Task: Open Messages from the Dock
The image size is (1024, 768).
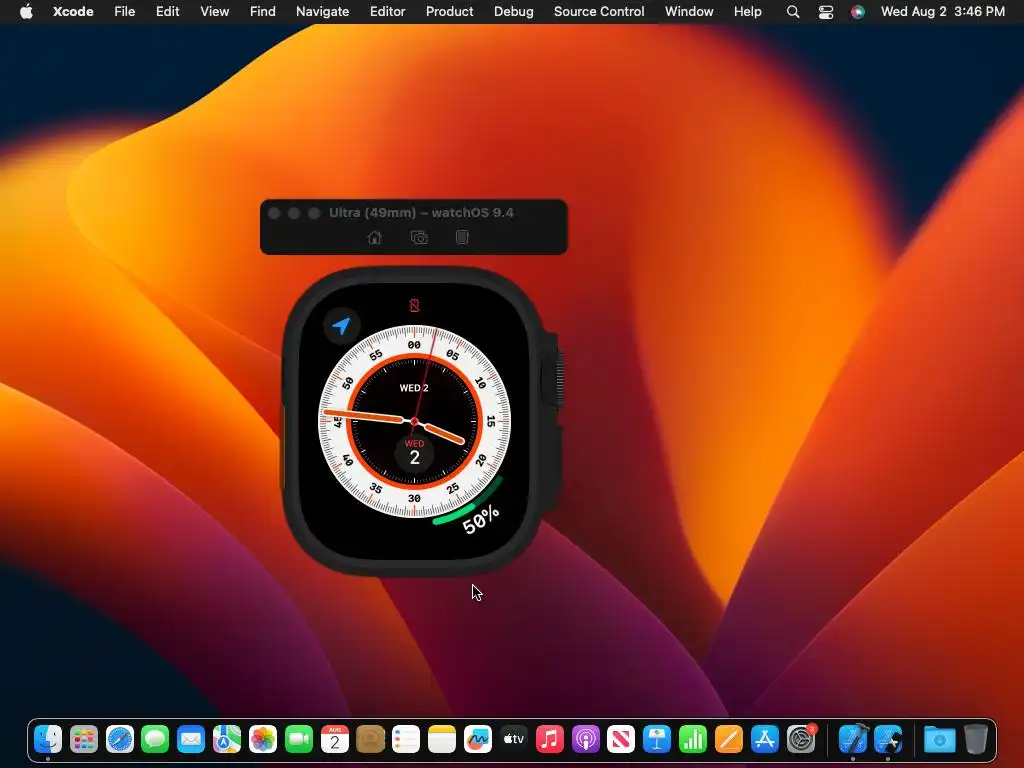Action: point(155,739)
